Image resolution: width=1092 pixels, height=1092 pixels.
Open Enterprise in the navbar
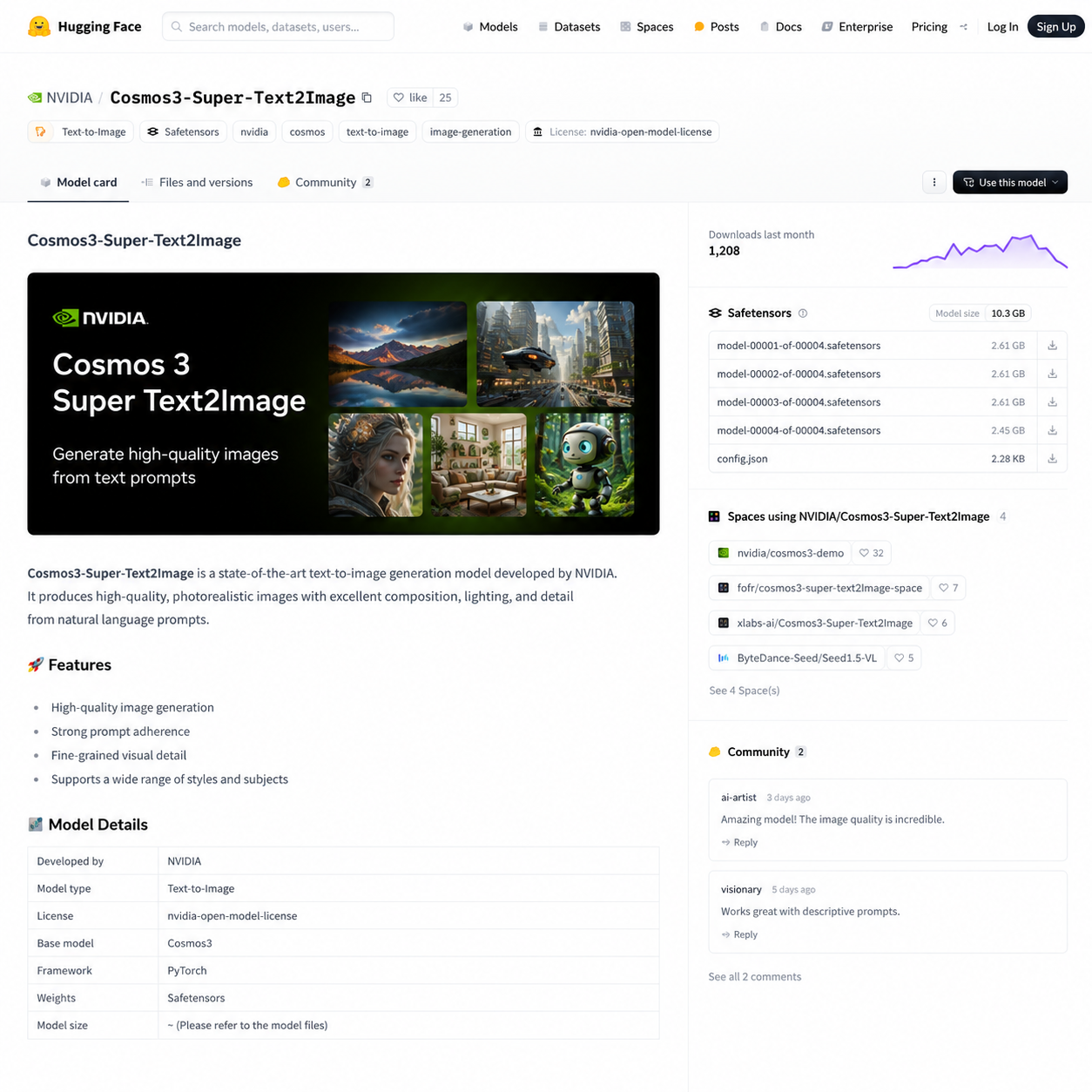tap(858, 27)
